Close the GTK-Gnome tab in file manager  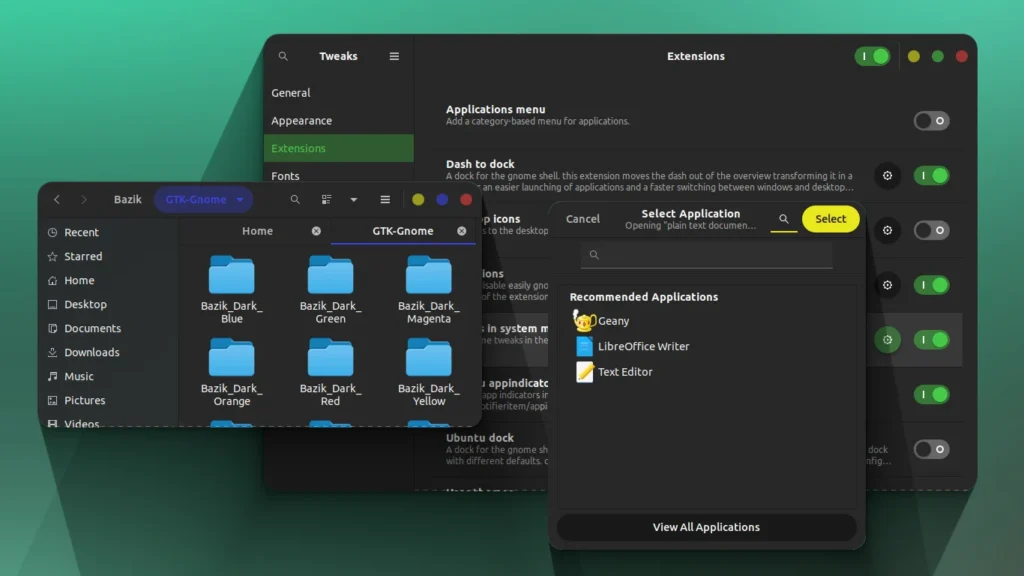coord(462,231)
